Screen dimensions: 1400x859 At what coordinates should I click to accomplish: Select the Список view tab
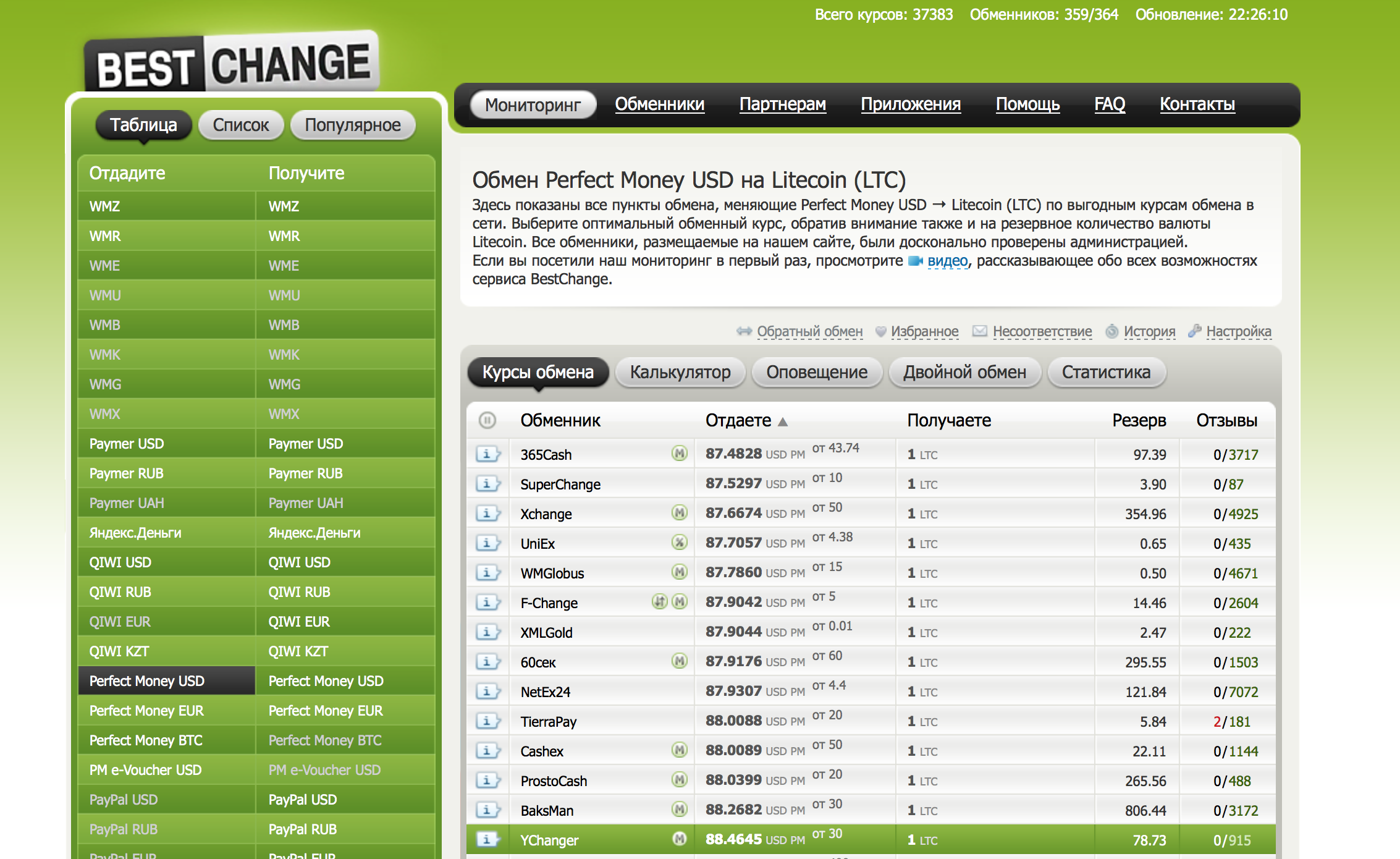[x=241, y=125]
